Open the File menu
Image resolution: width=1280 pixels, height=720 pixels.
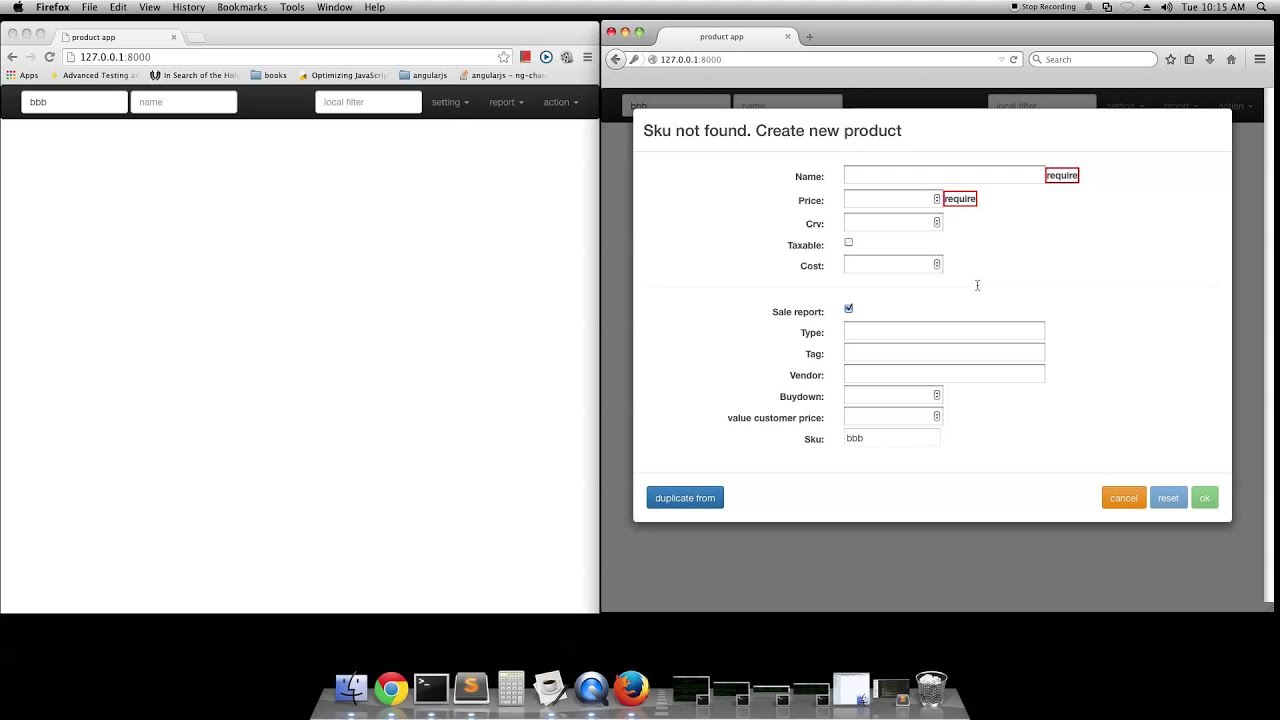pyautogui.click(x=90, y=7)
